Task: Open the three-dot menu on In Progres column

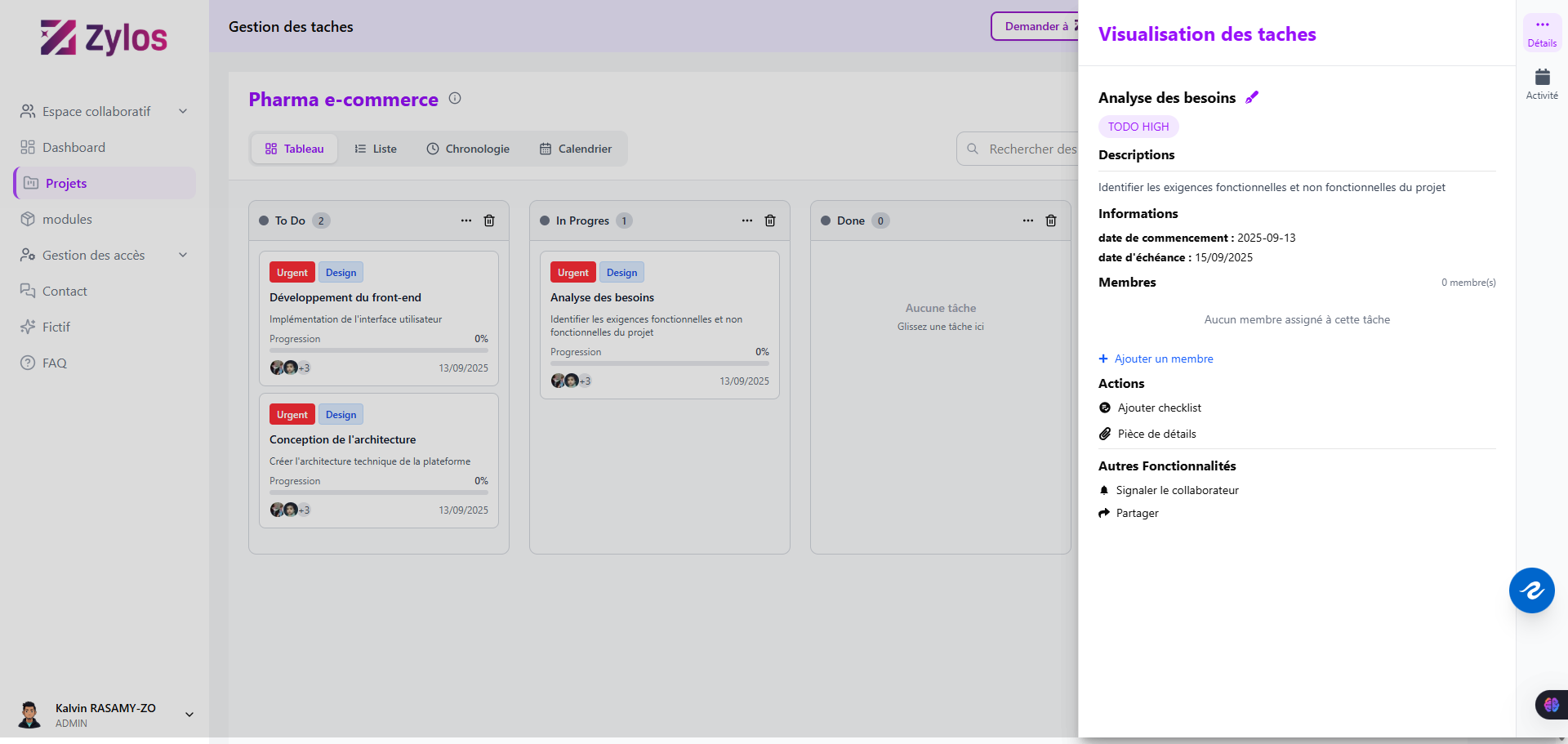Action: [746, 221]
